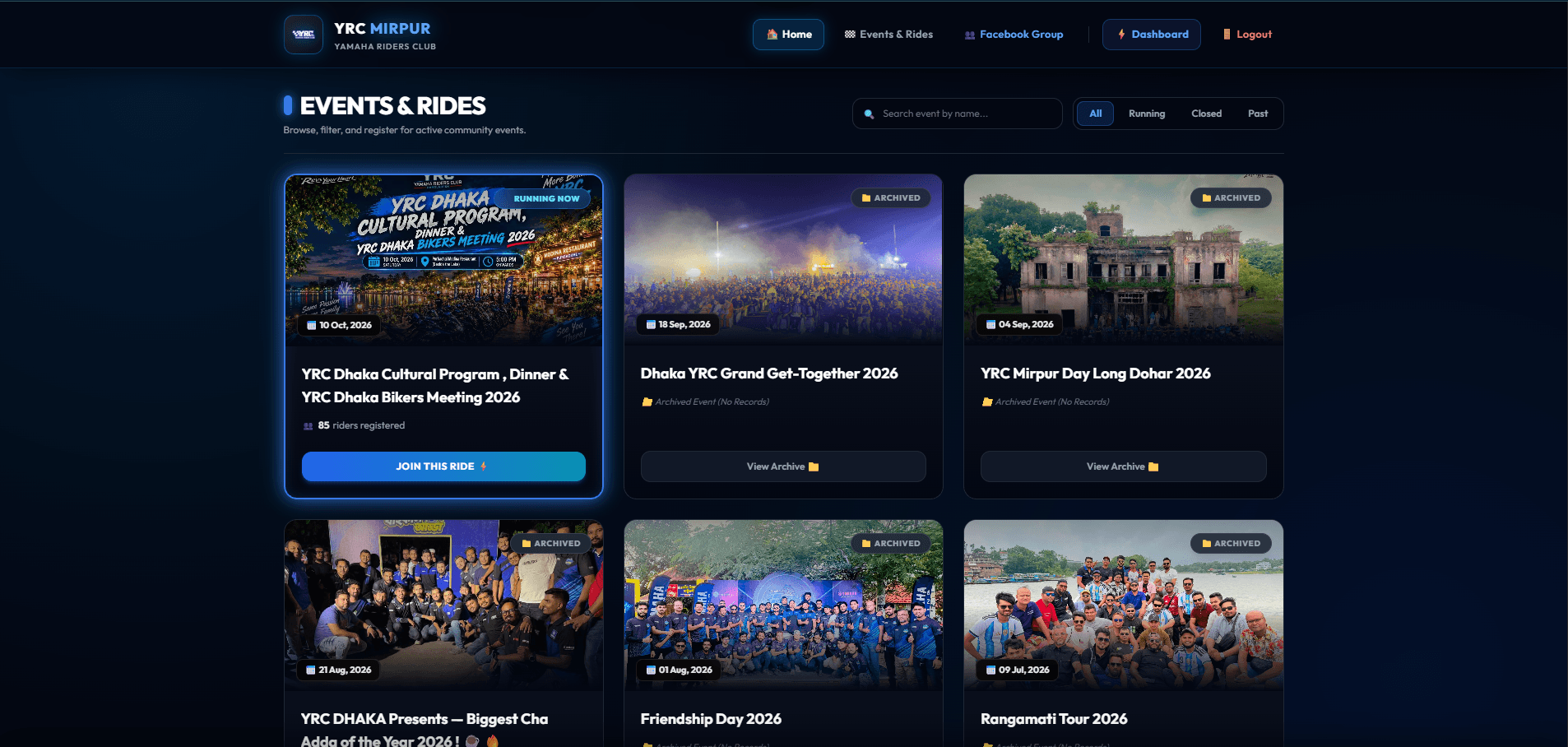Open Dhaka YRC Grand Get-Together 2026 title

pyautogui.click(x=769, y=373)
